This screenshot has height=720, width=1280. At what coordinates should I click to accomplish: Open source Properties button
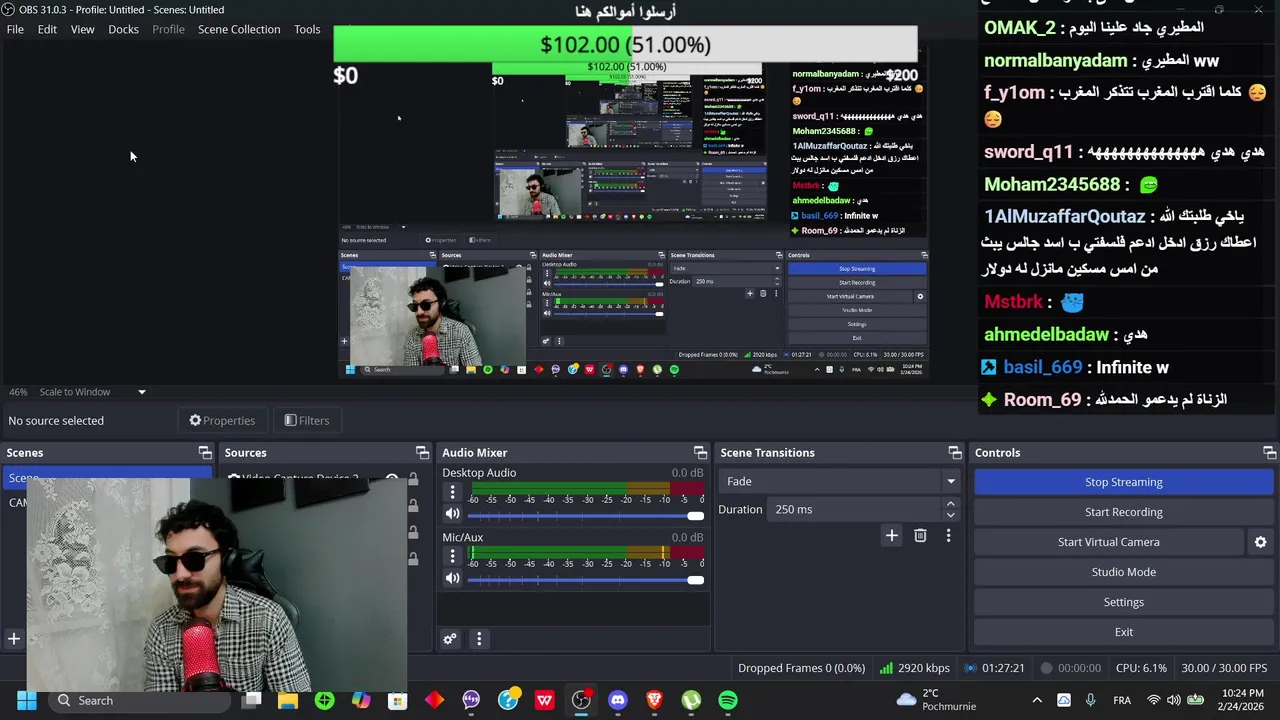(222, 420)
